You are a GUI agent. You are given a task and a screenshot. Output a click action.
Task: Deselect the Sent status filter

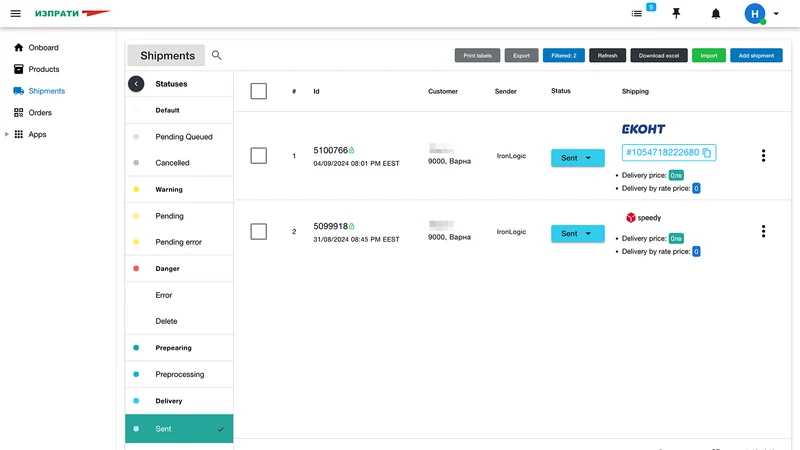[179, 429]
